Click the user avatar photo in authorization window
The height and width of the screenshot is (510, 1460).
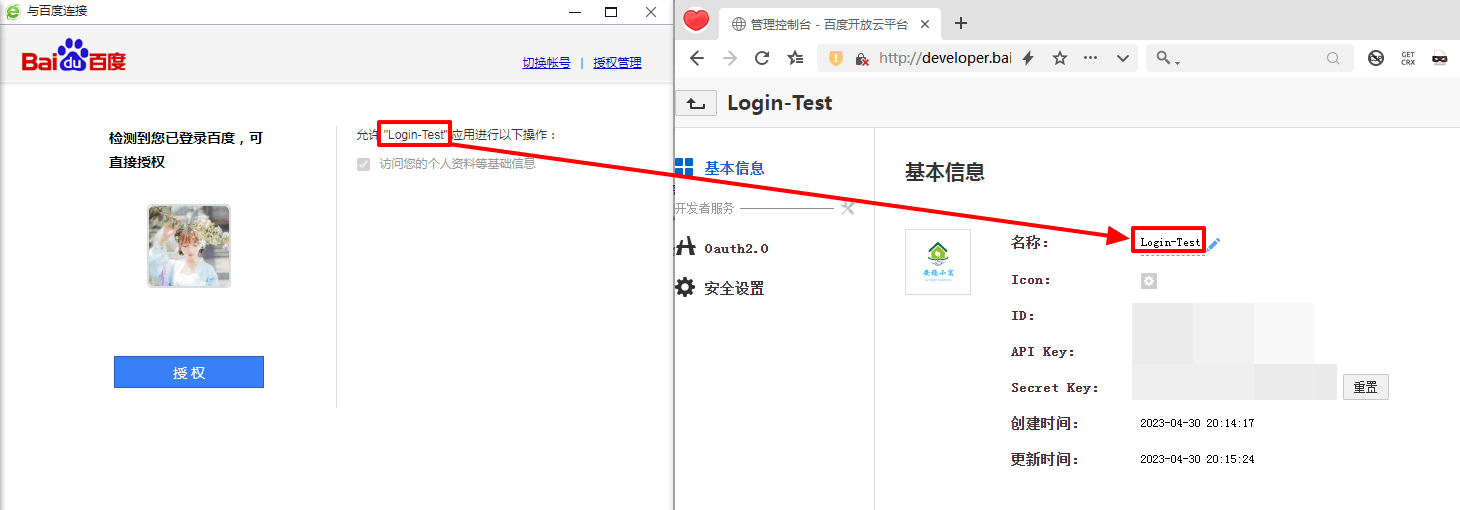[189, 246]
